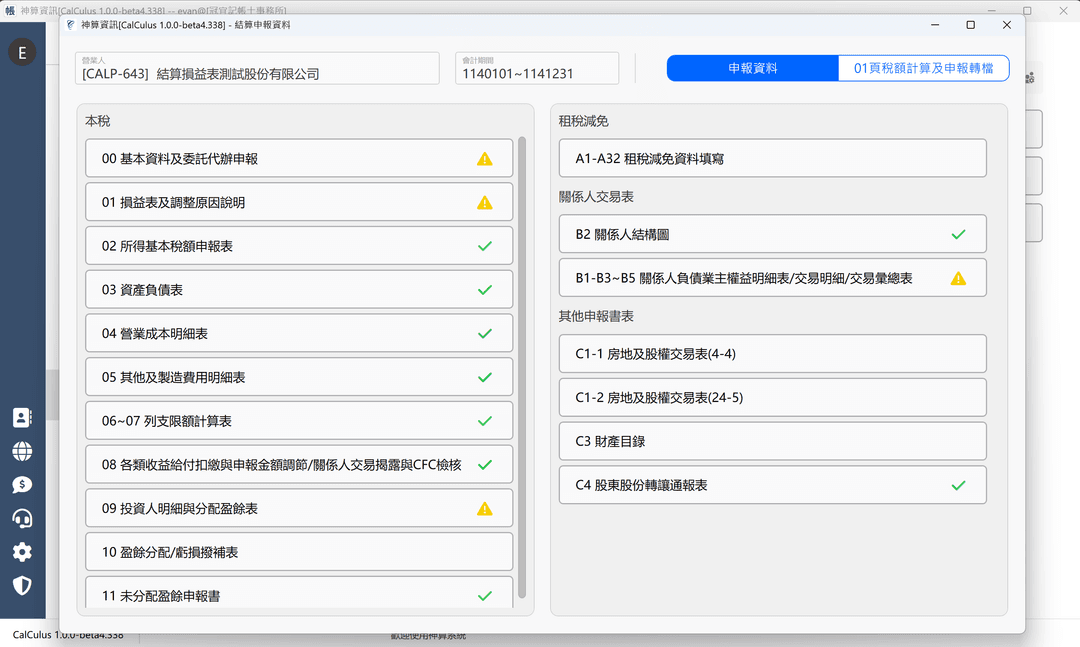
Task: Click the 會計期間 date range field
Action: click(537, 73)
